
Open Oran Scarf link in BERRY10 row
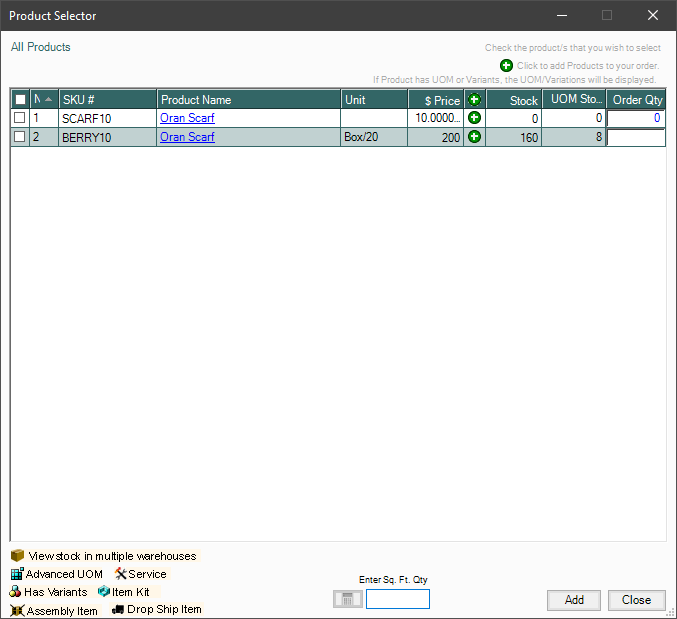(x=187, y=137)
